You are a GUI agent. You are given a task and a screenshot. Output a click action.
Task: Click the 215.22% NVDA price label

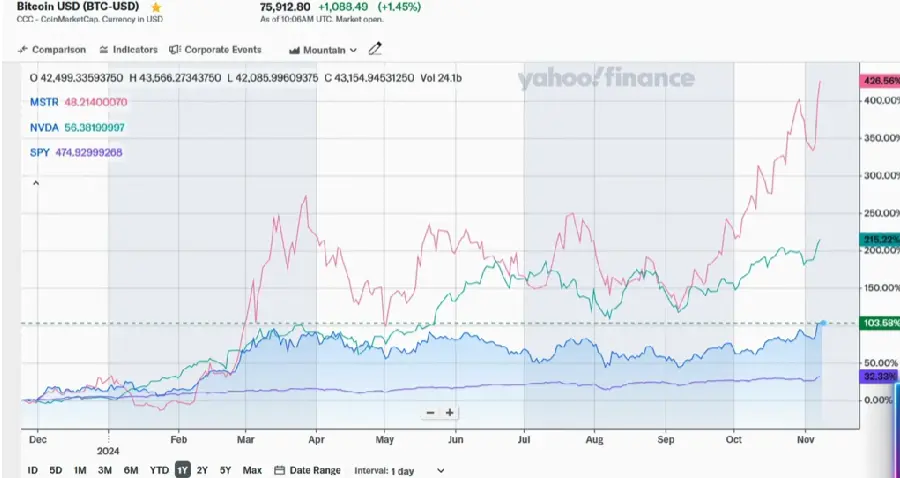879,239
